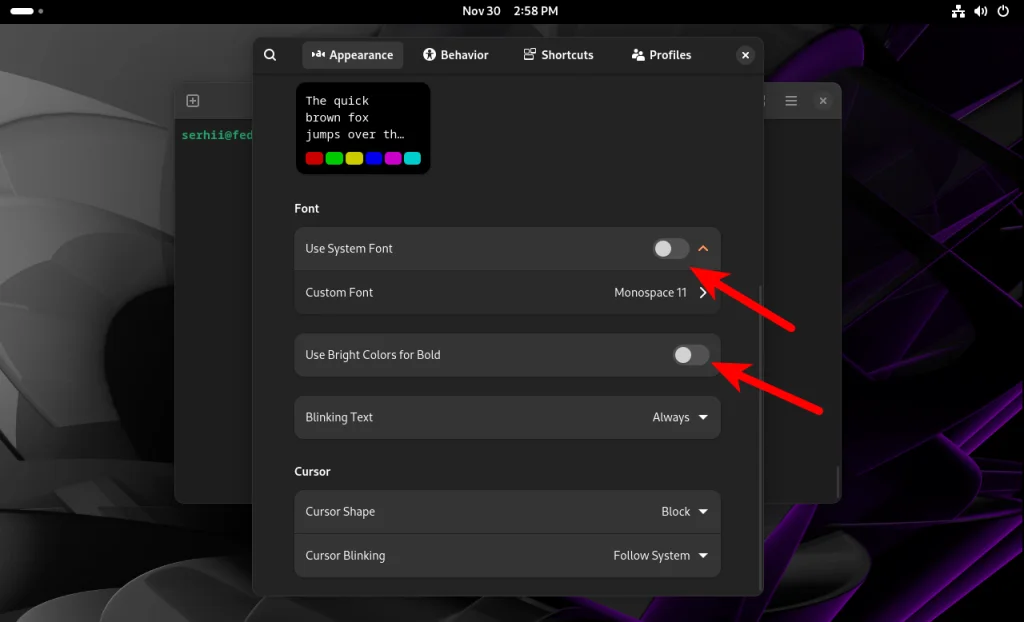Open the Behavior tab
This screenshot has width=1024, height=622.
point(456,55)
